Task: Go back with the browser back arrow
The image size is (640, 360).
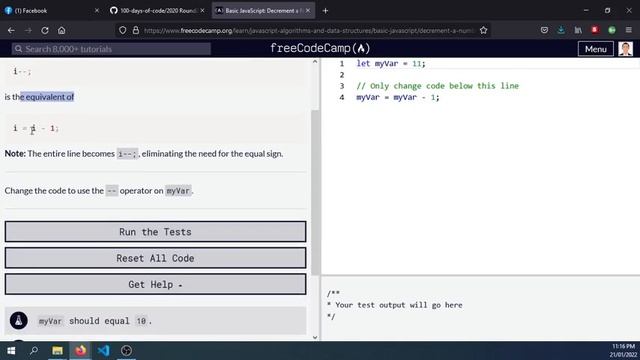Action: (11, 30)
